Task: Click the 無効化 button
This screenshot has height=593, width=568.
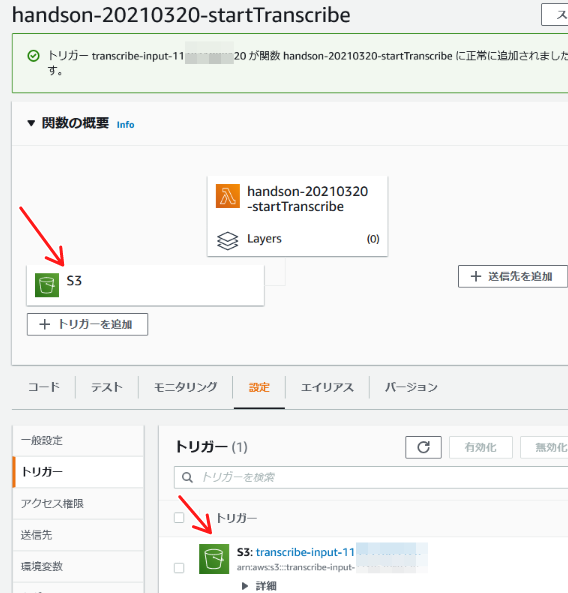Action: coord(544,447)
